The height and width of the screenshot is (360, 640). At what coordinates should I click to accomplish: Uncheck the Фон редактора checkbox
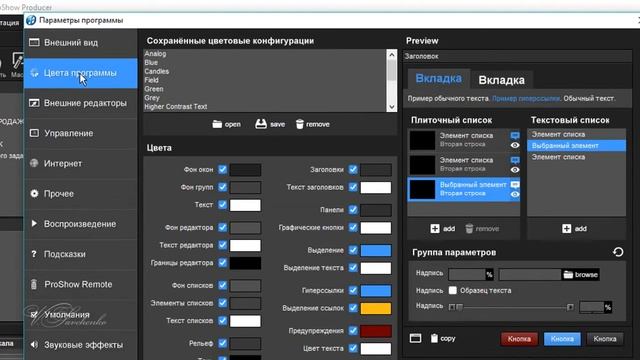click(x=222, y=227)
